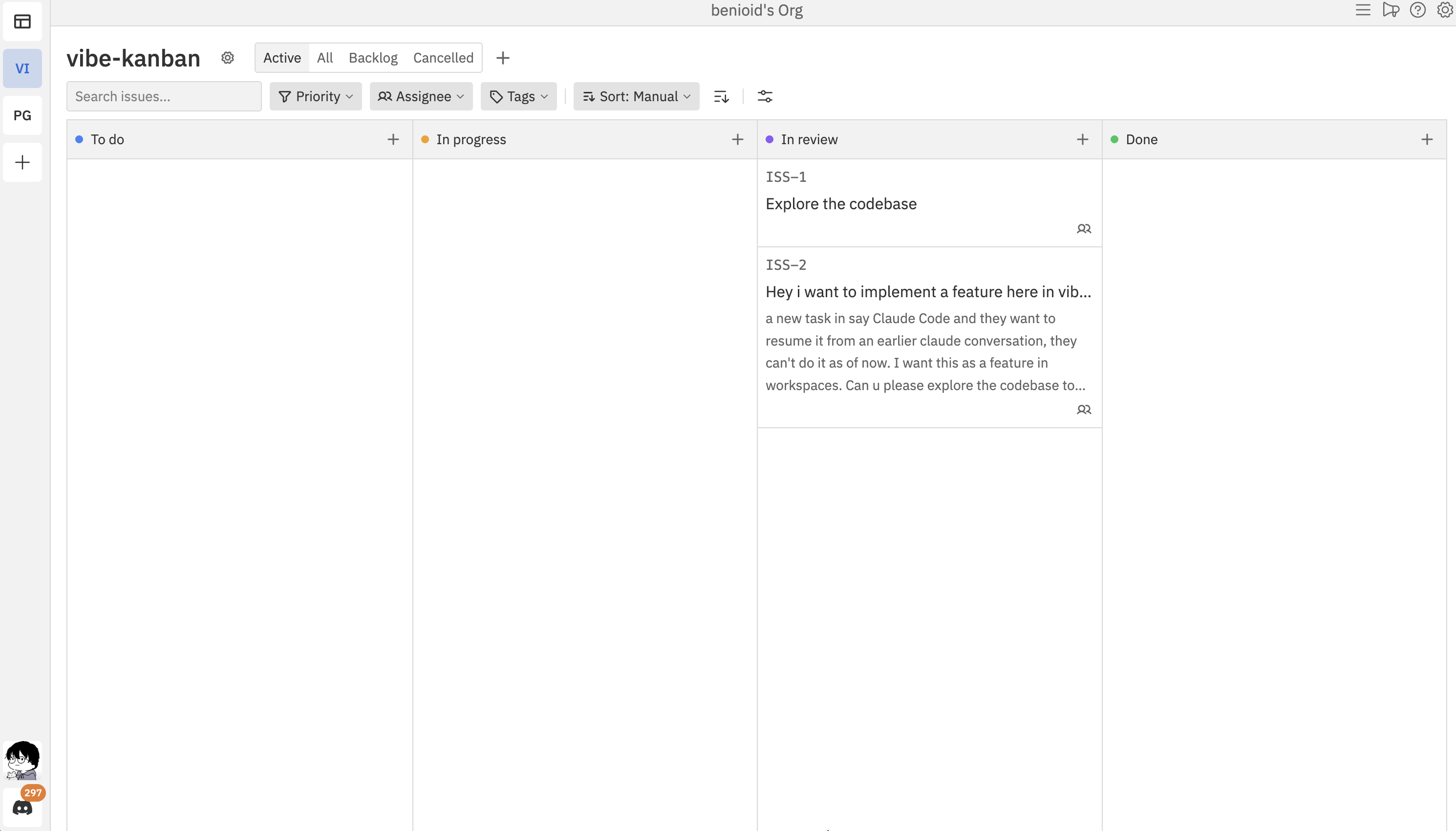
Task: Click the view options sliders icon beside sort
Action: click(765, 96)
